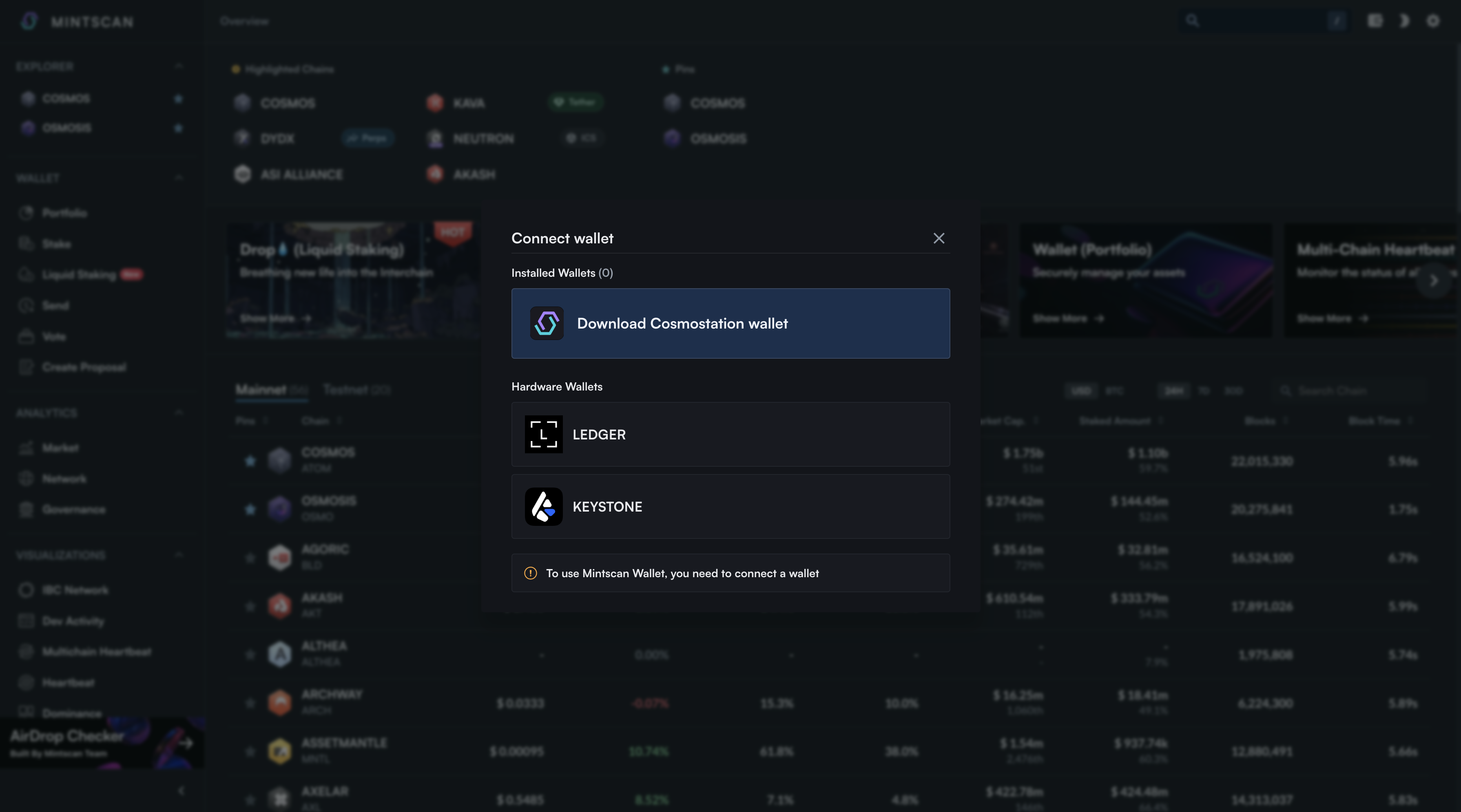
Task: Collapse the Wallet sidebar section
Action: click(x=179, y=178)
